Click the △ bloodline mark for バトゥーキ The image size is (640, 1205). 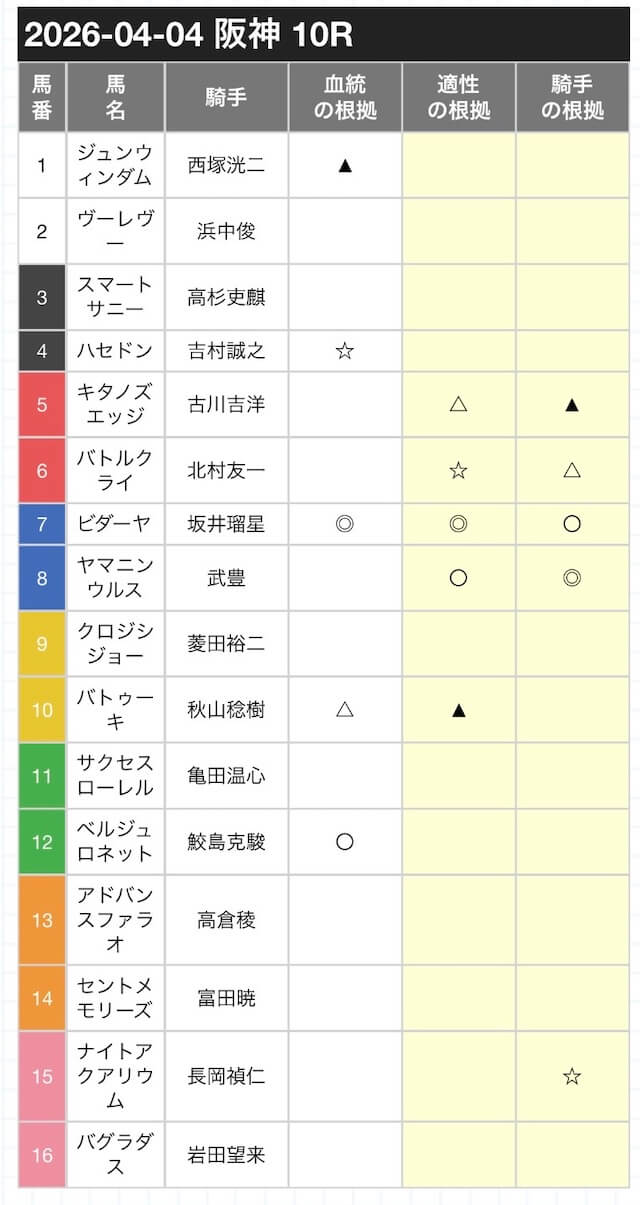(345, 710)
